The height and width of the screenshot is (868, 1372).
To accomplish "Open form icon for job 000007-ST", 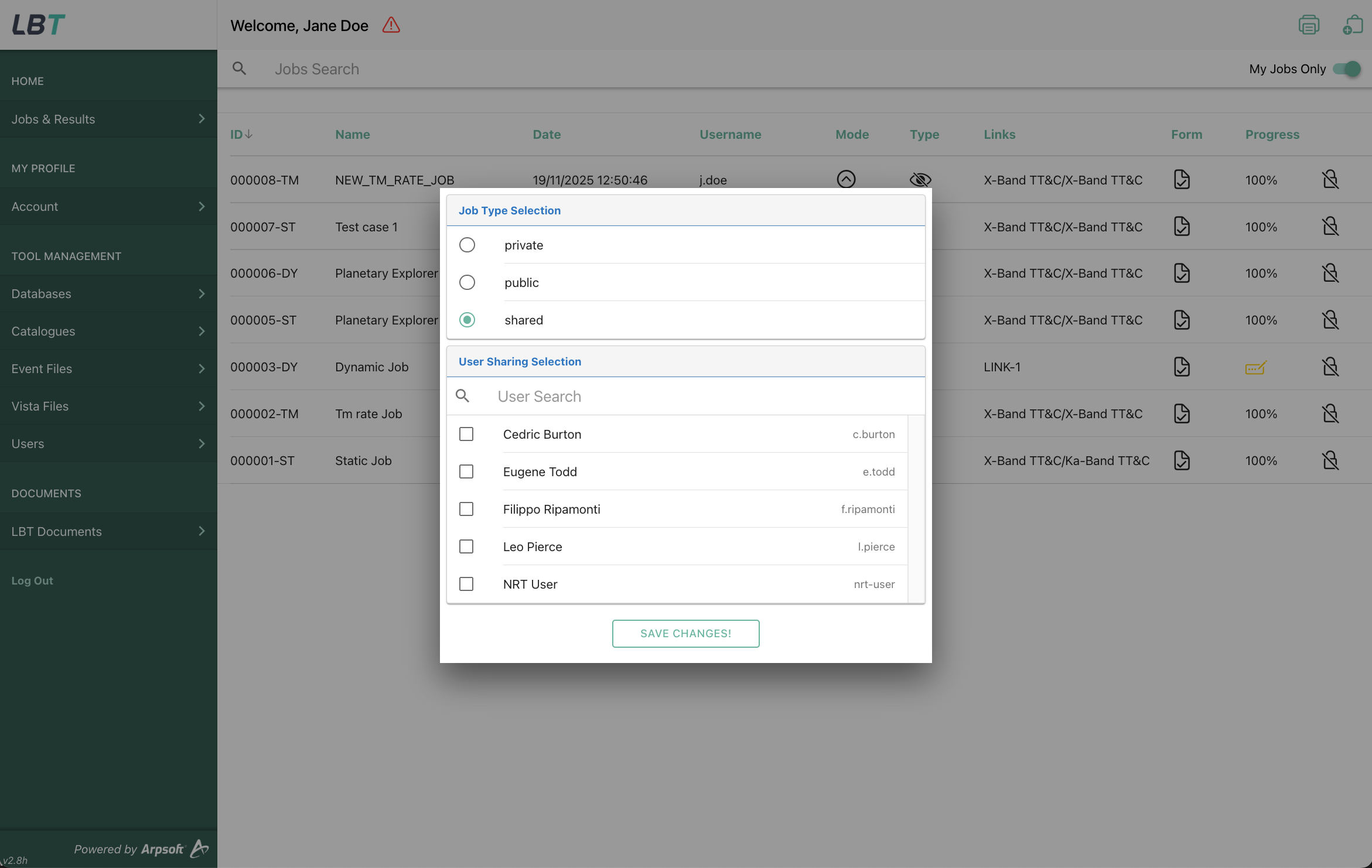I will click(x=1182, y=227).
